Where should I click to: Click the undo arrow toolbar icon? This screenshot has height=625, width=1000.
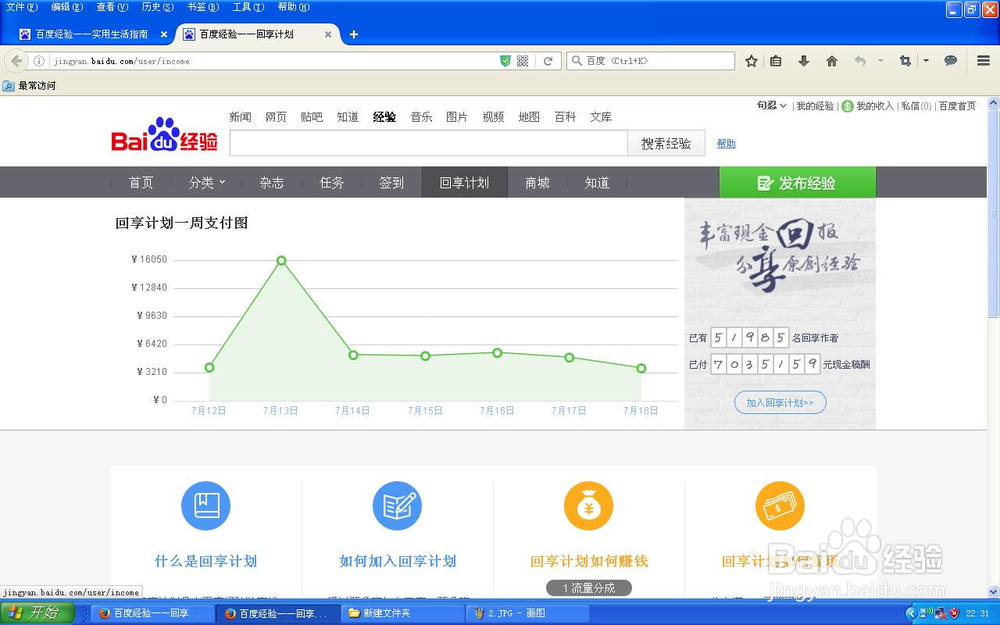coord(860,61)
